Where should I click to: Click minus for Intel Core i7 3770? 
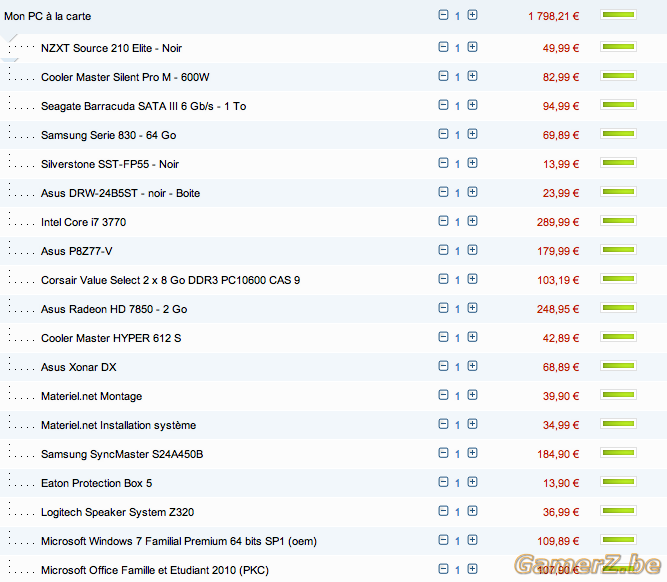click(443, 221)
